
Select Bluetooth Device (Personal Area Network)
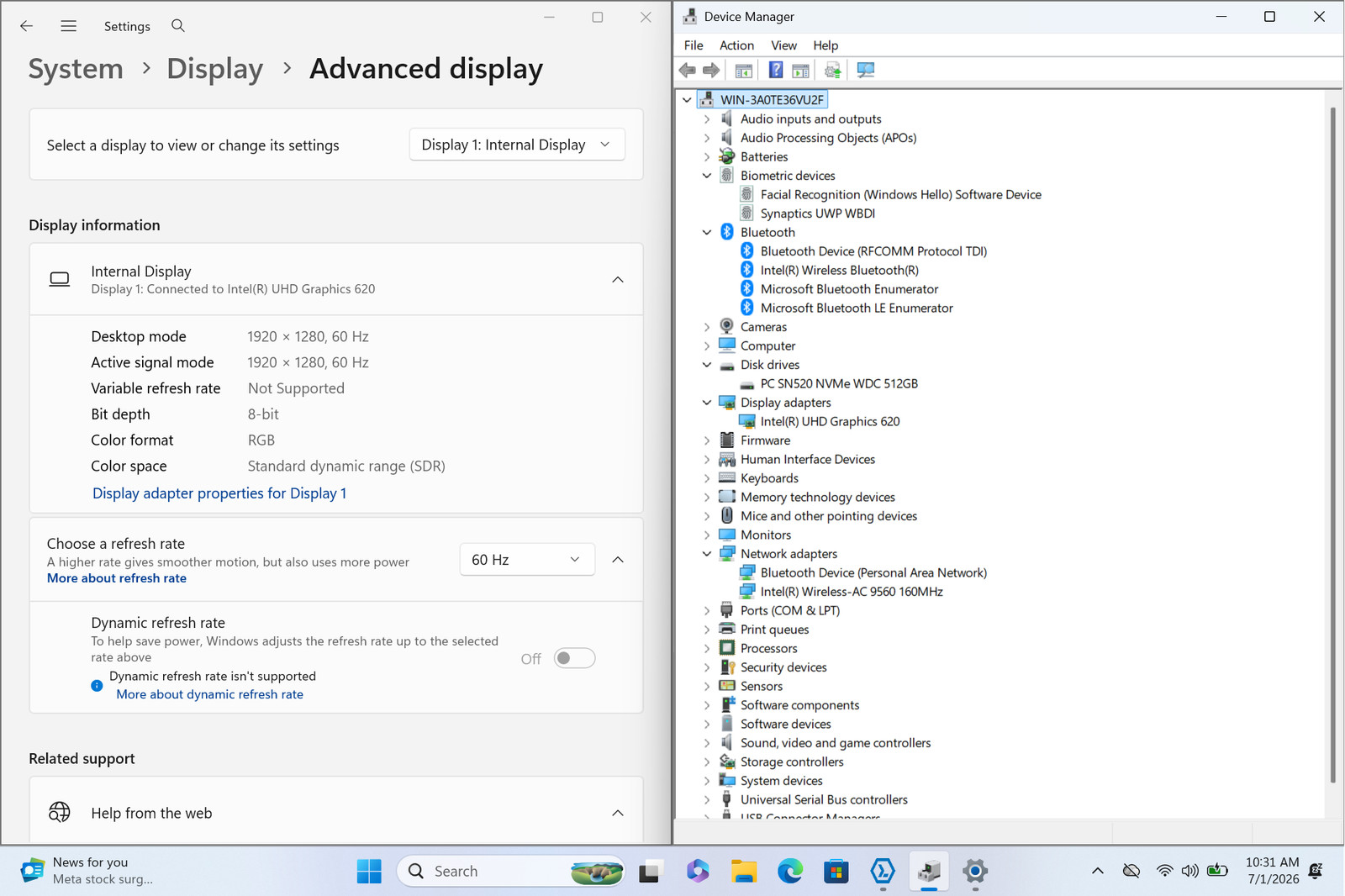point(873,572)
